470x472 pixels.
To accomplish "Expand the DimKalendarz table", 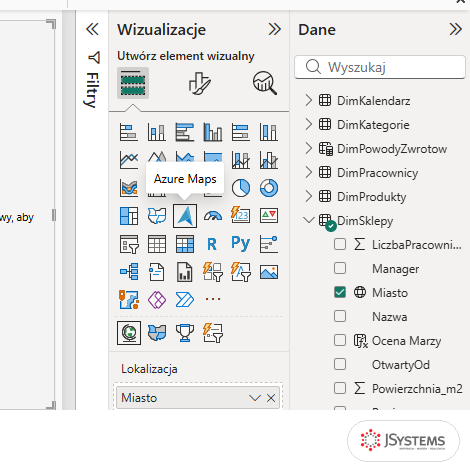I will pos(309,100).
